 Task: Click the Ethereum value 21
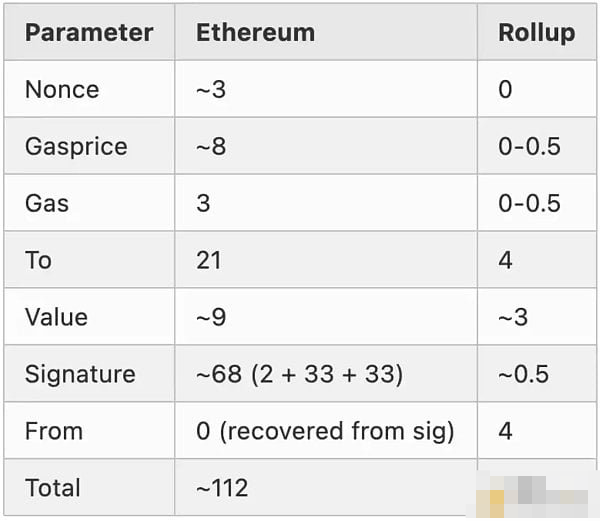(208, 260)
